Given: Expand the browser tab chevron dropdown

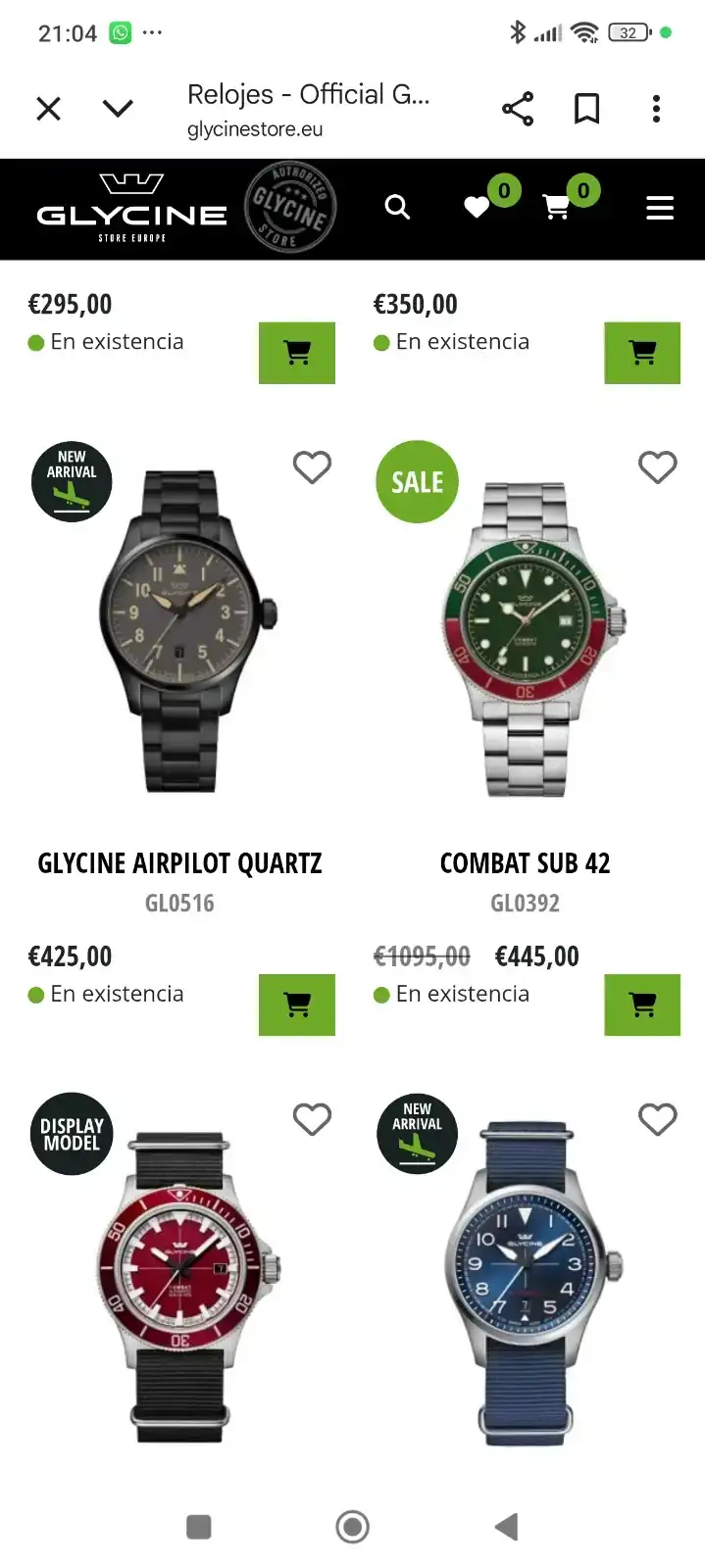Looking at the screenshot, I should point(118,108).
